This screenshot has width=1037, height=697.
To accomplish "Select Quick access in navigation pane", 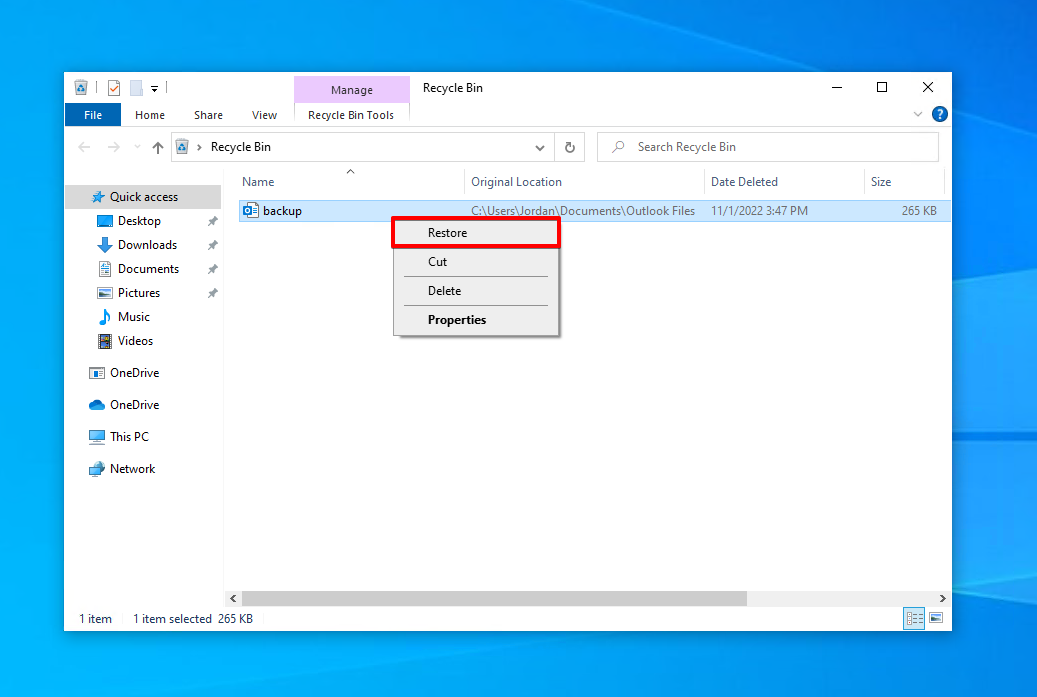I will coord(144,197).
